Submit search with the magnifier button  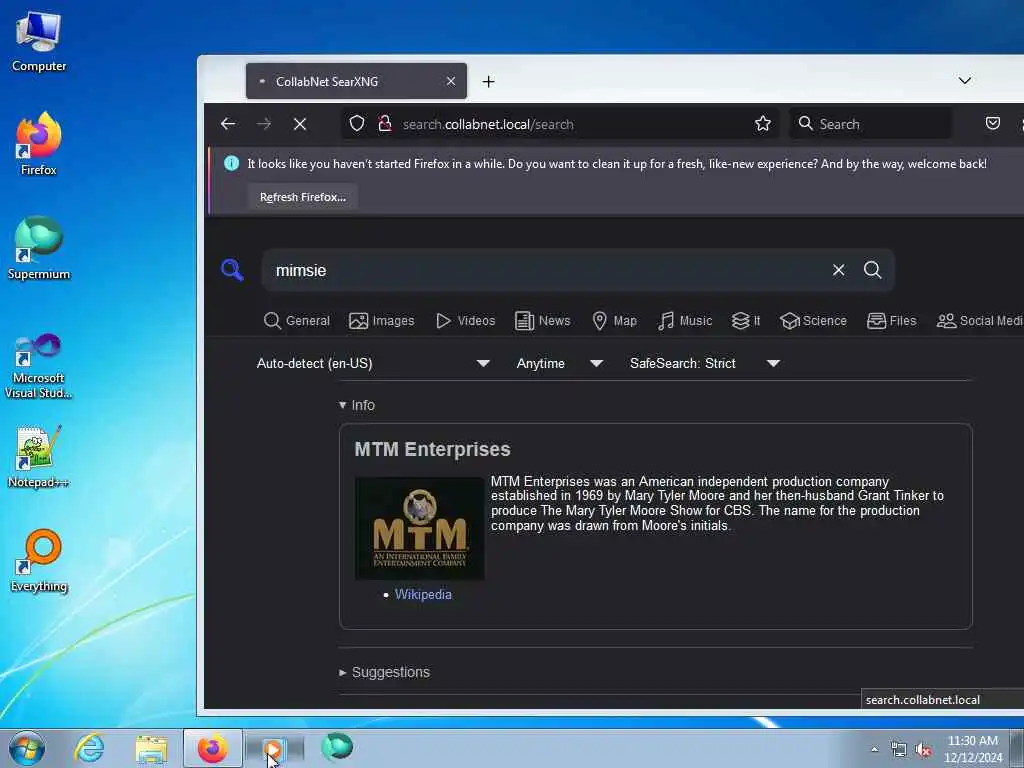872,270
